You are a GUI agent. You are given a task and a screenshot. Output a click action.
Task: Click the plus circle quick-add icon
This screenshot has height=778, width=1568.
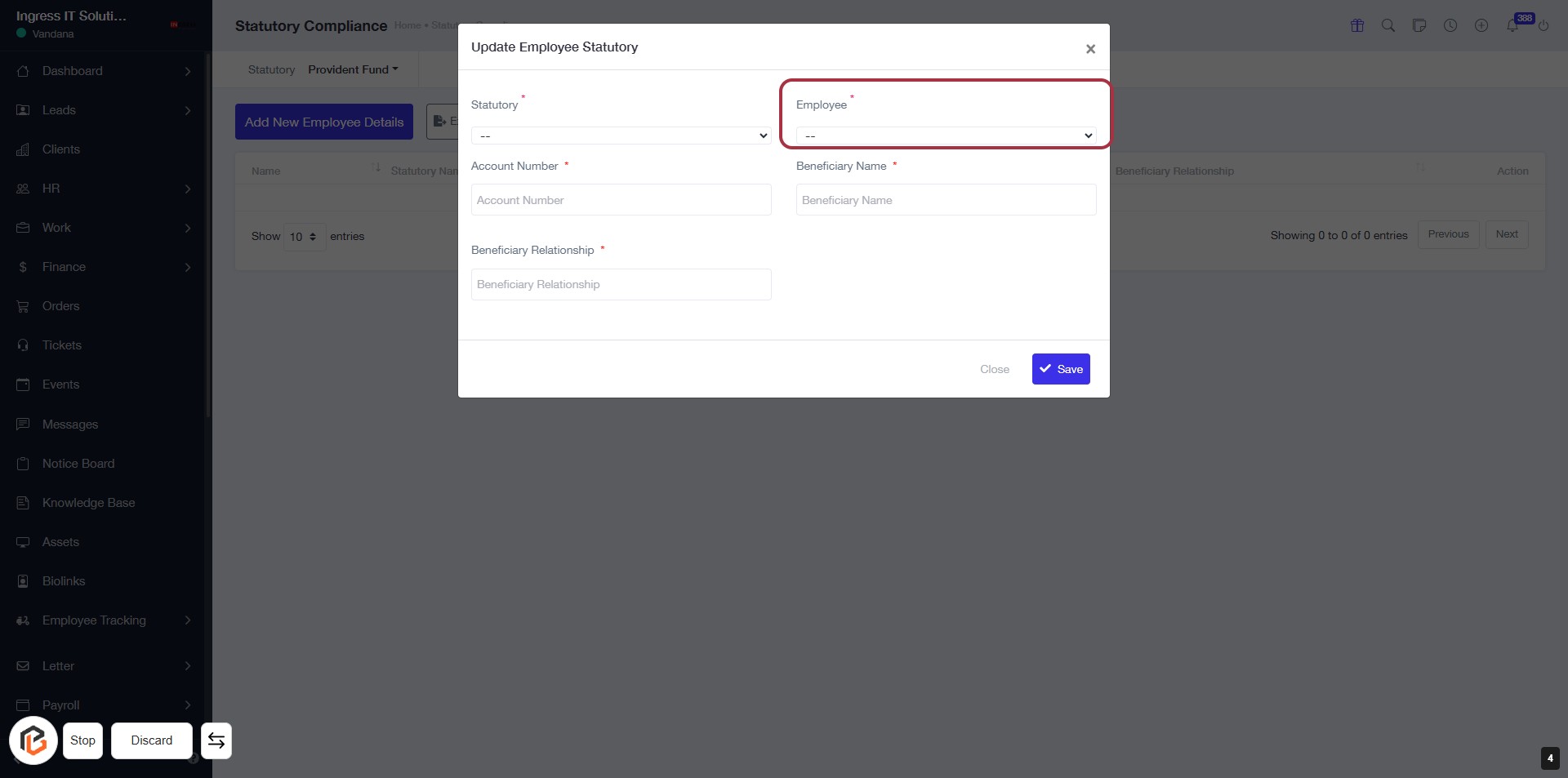[1481, 25]
